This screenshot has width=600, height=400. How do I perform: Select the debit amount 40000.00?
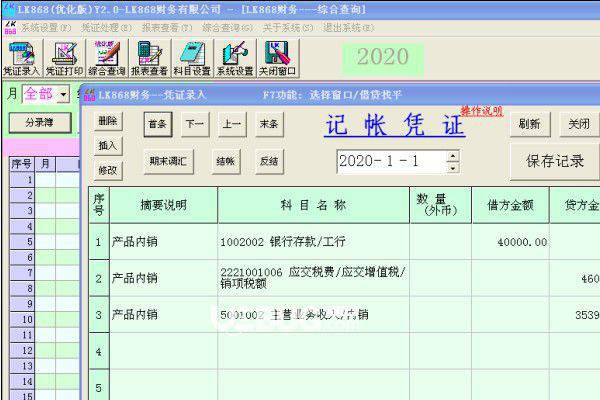click(510, 242)
